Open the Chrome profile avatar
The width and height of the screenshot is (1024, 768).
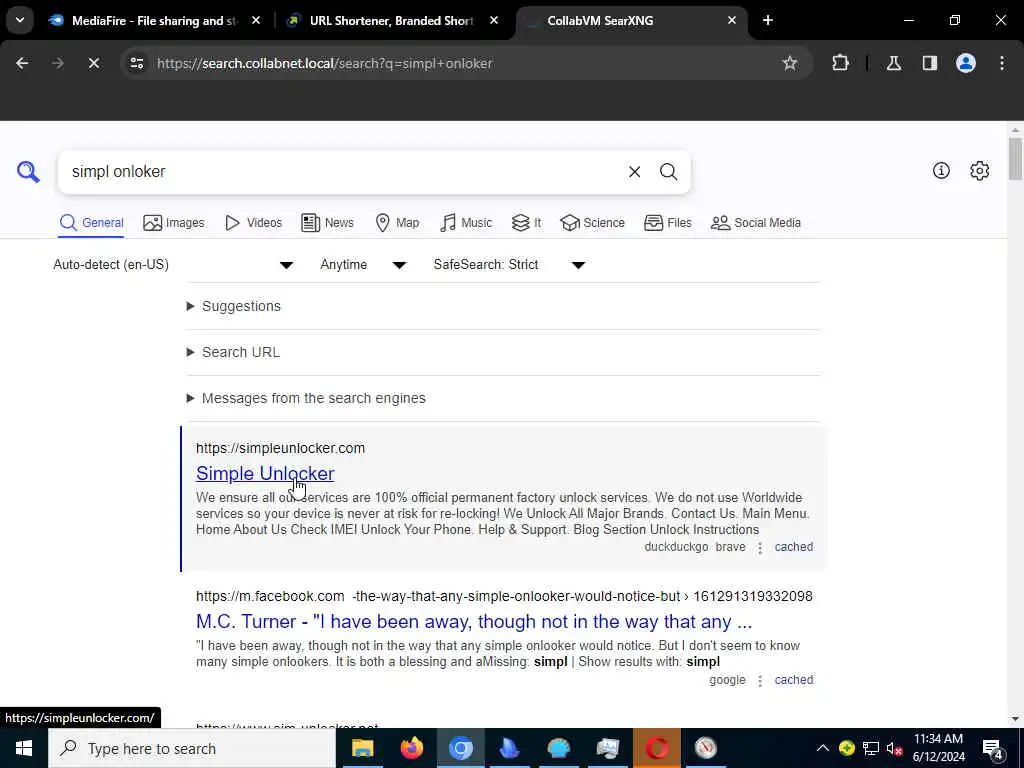tap(965, 63)
